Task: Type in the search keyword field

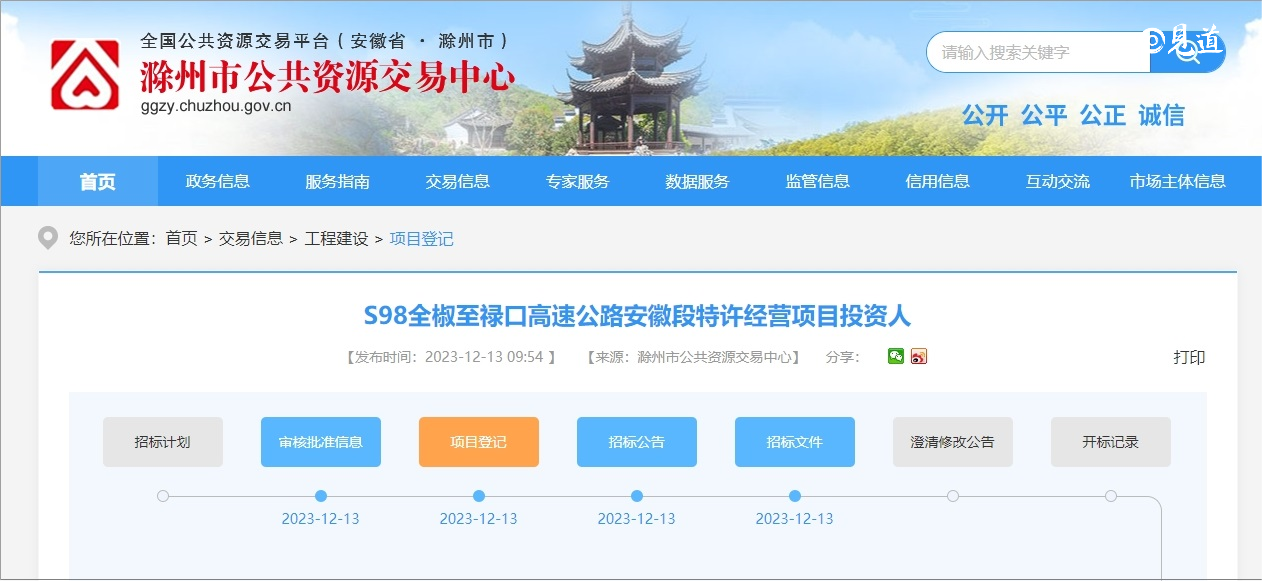Action: 1036,52
